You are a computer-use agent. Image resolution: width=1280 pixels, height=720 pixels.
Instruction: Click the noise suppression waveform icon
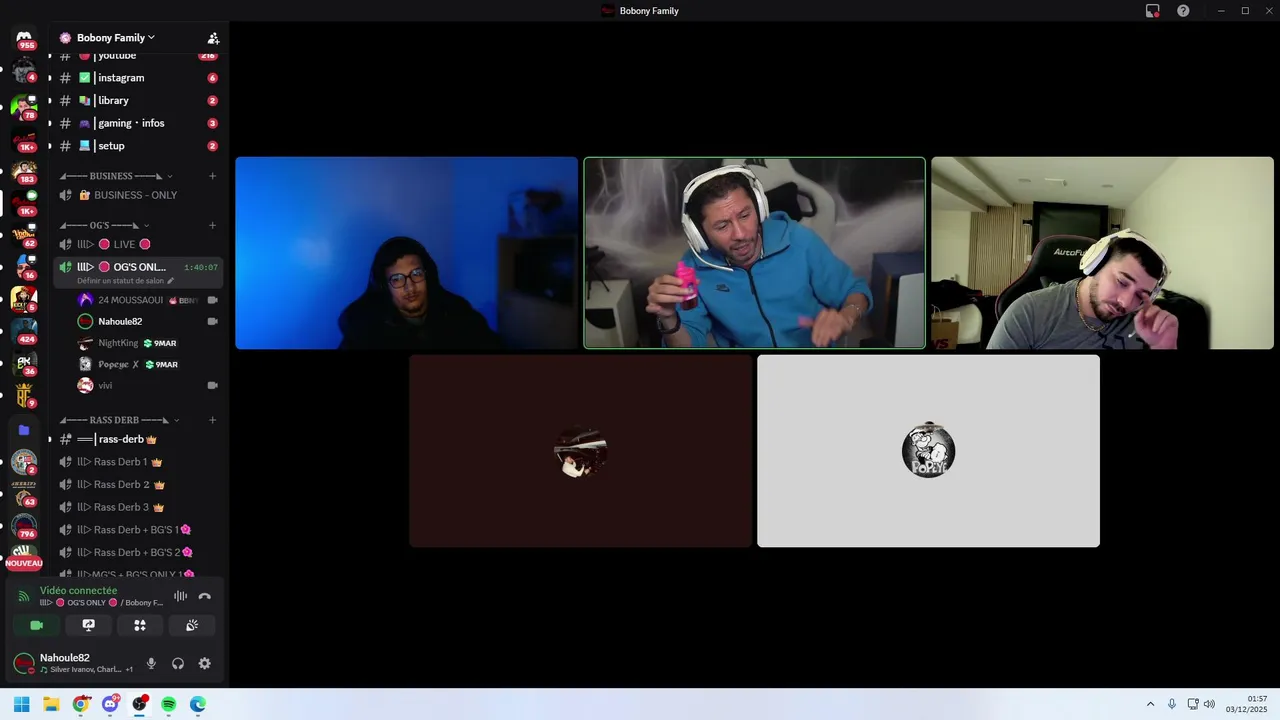180,596
